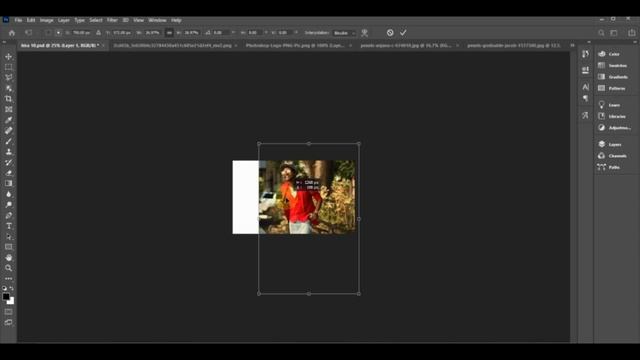Select the Move tool

click(x=9, y=56)
